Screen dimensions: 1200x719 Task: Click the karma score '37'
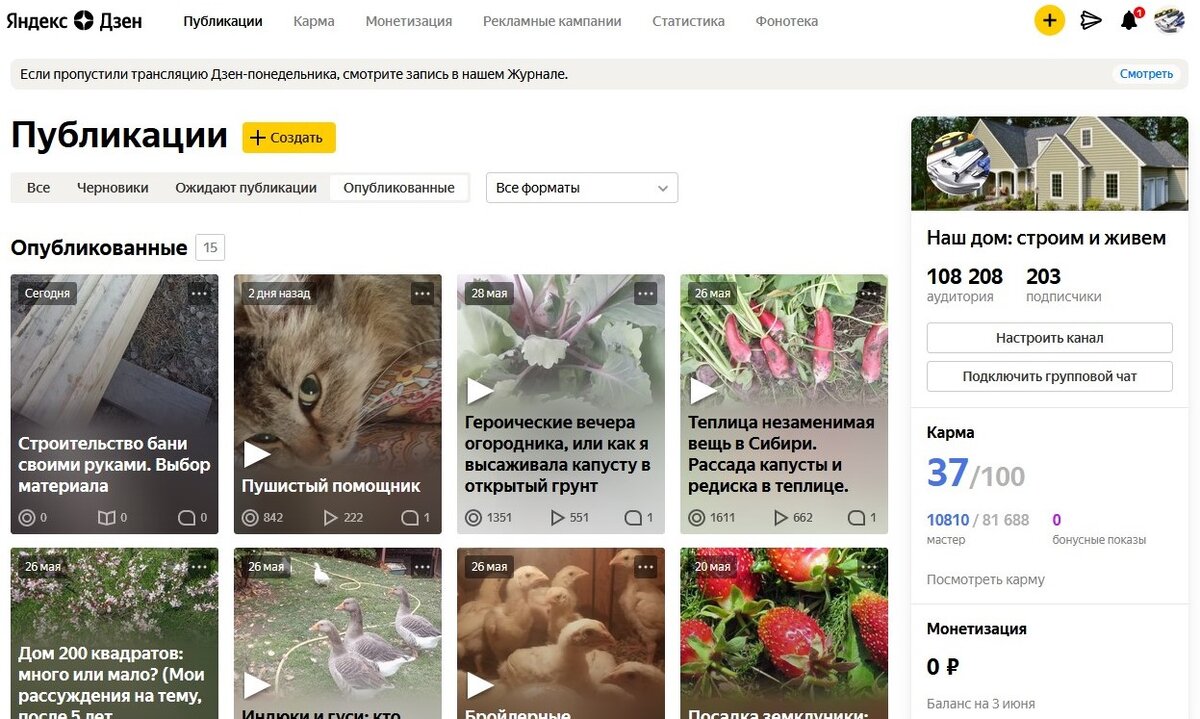tap(947, 473)
